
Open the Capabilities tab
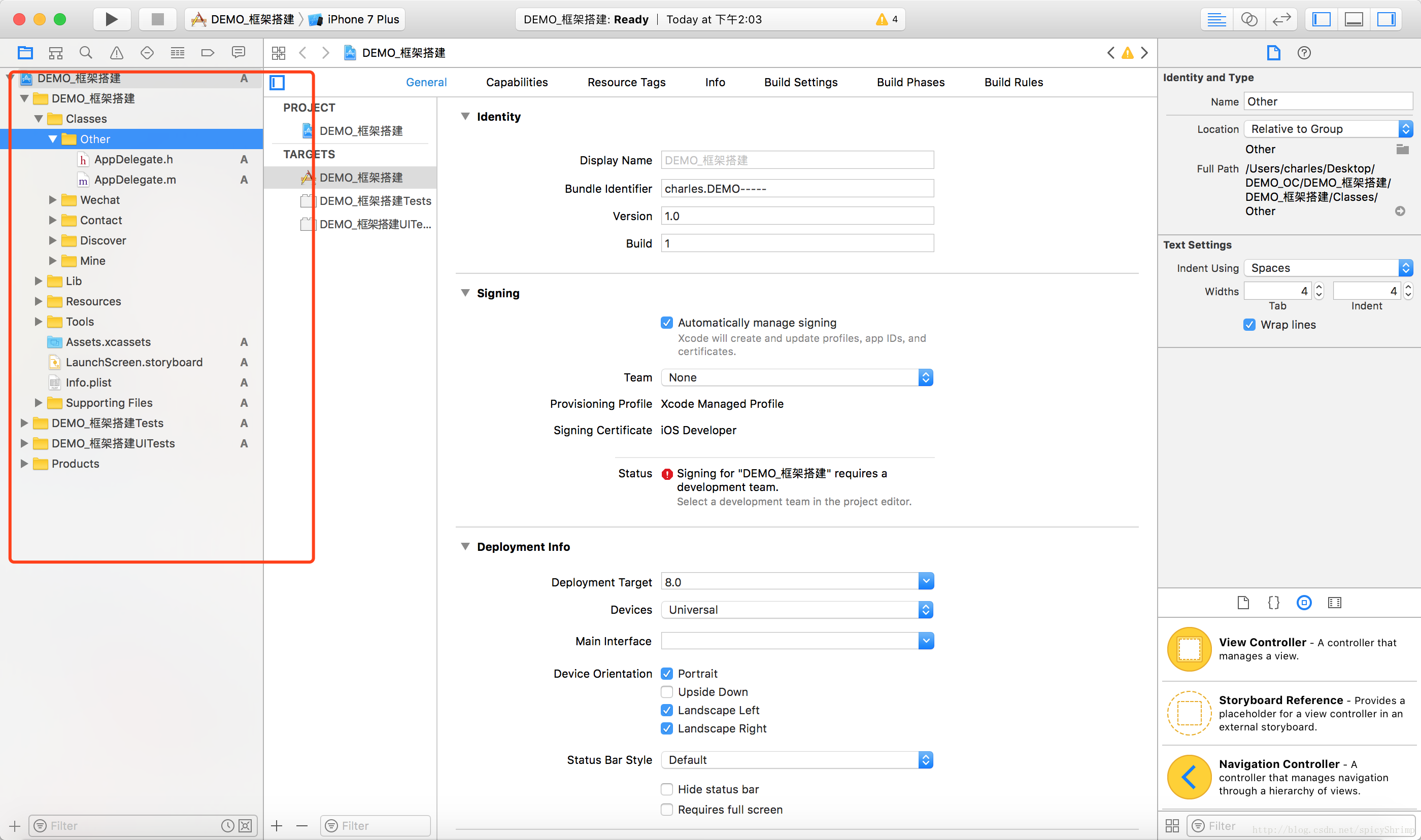point(516,82)
